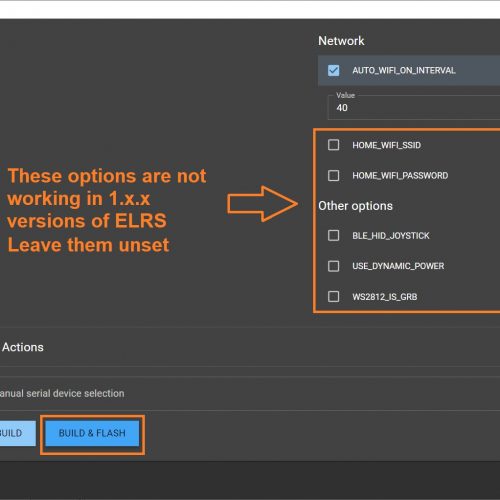Image resolution: width=500 pixels, height=500 pixels.
Task: Click the Actions section heading
Action: pyautogui.click(x=23, y=347)
